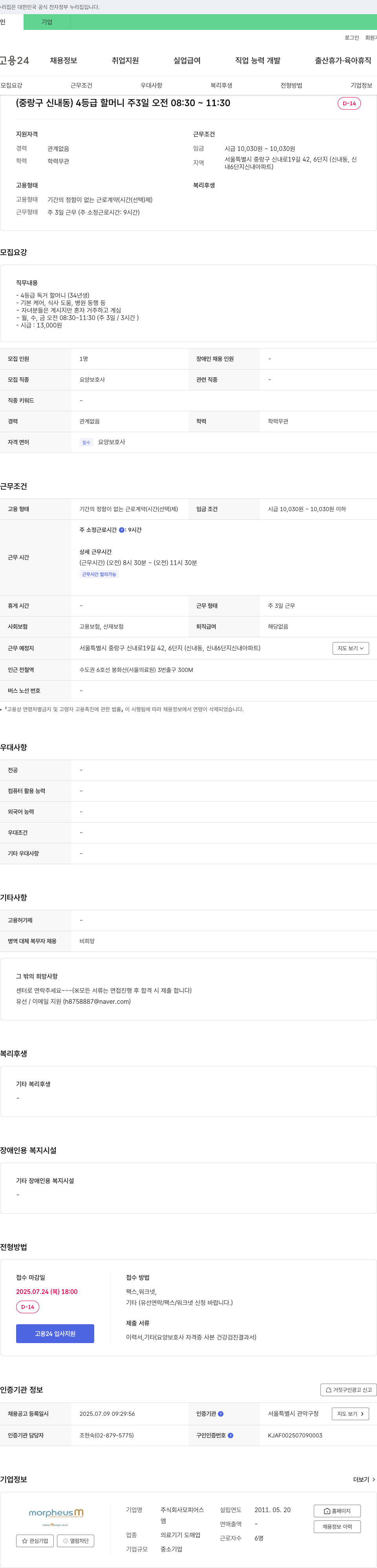377x1568 pixels.
Task: Click the help icon next to 구인인증번호
Action: (x=231, y=1435)
